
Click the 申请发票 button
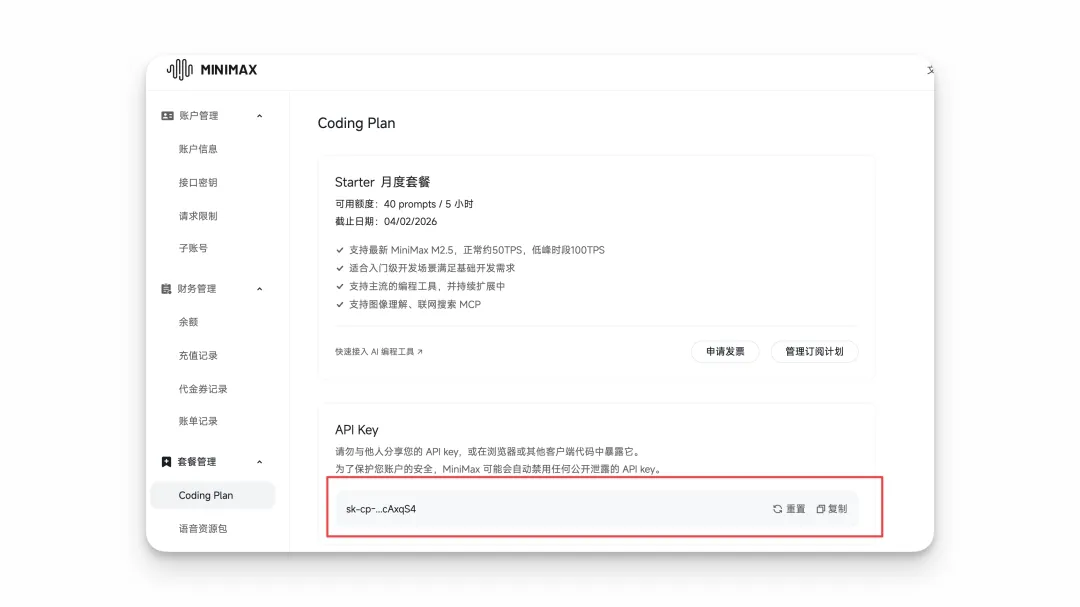(725, 352)
